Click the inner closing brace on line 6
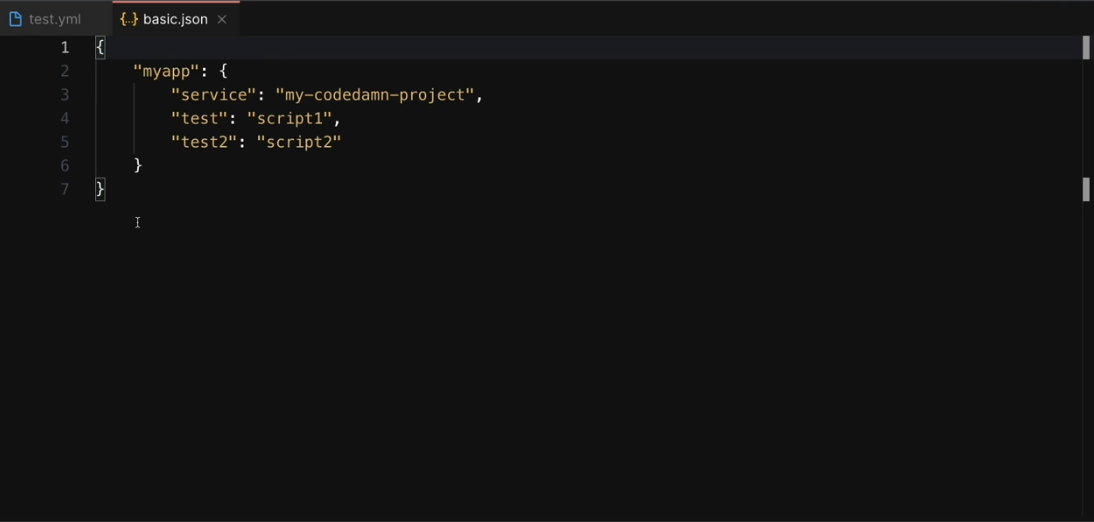Image resolution: width=1094 pixels, height=522 pixels. click(x=138, y=165)
